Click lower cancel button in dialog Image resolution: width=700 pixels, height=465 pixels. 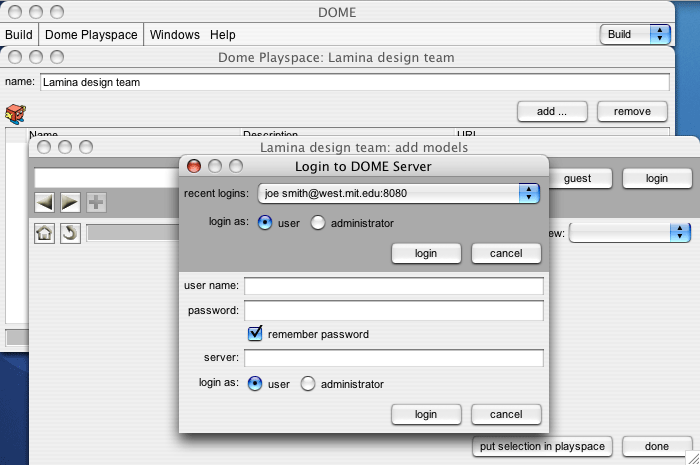pyautogui.click(x=506, y=415)
